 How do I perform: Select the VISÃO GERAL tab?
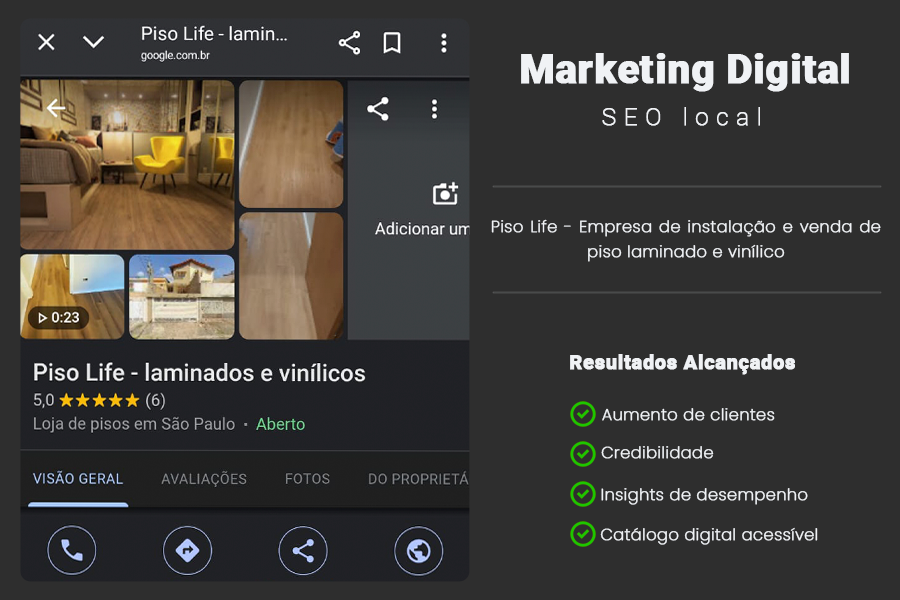pyautogui.click(x=78, y=479)
